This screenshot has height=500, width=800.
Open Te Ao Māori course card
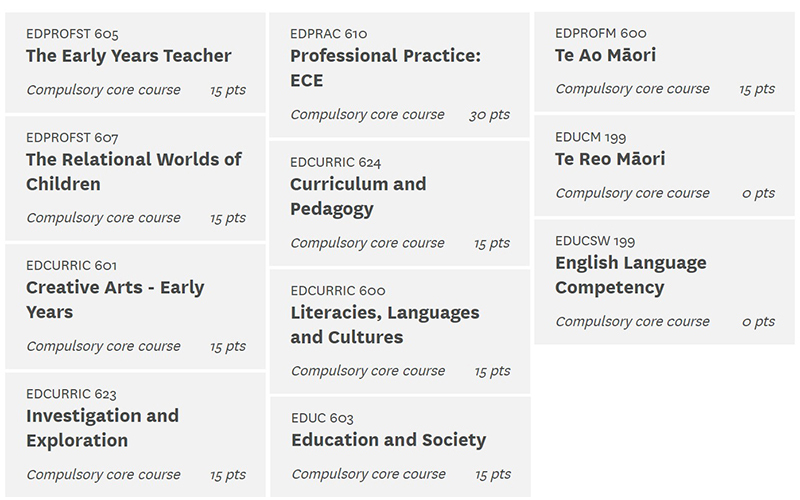tap(664, 62)
